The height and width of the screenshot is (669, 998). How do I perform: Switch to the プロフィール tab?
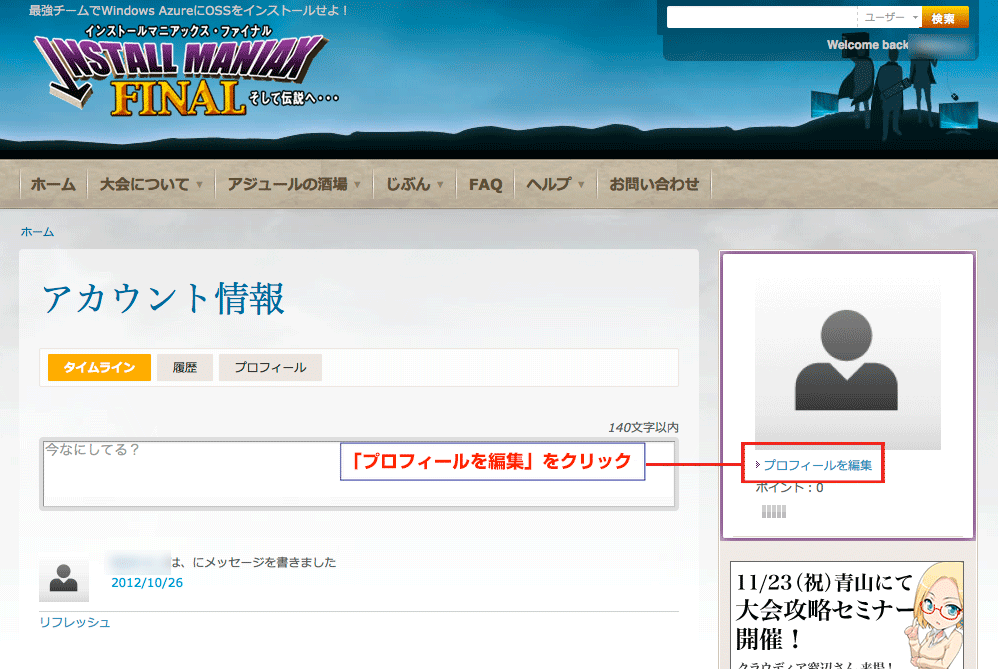[x=270, y=367]
